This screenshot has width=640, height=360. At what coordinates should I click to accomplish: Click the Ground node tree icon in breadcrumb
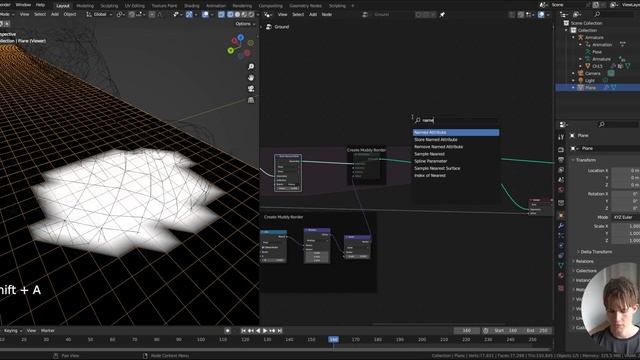[x=269, y=27]
